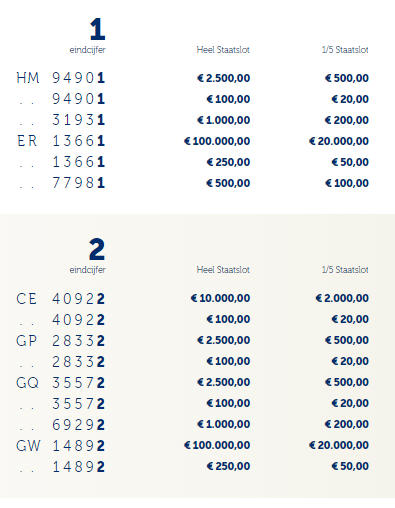The width and height of the screenshot is (395, 508).
Task: Click the €2.000,00 prize for CE 409222
Action: [342, 298]
